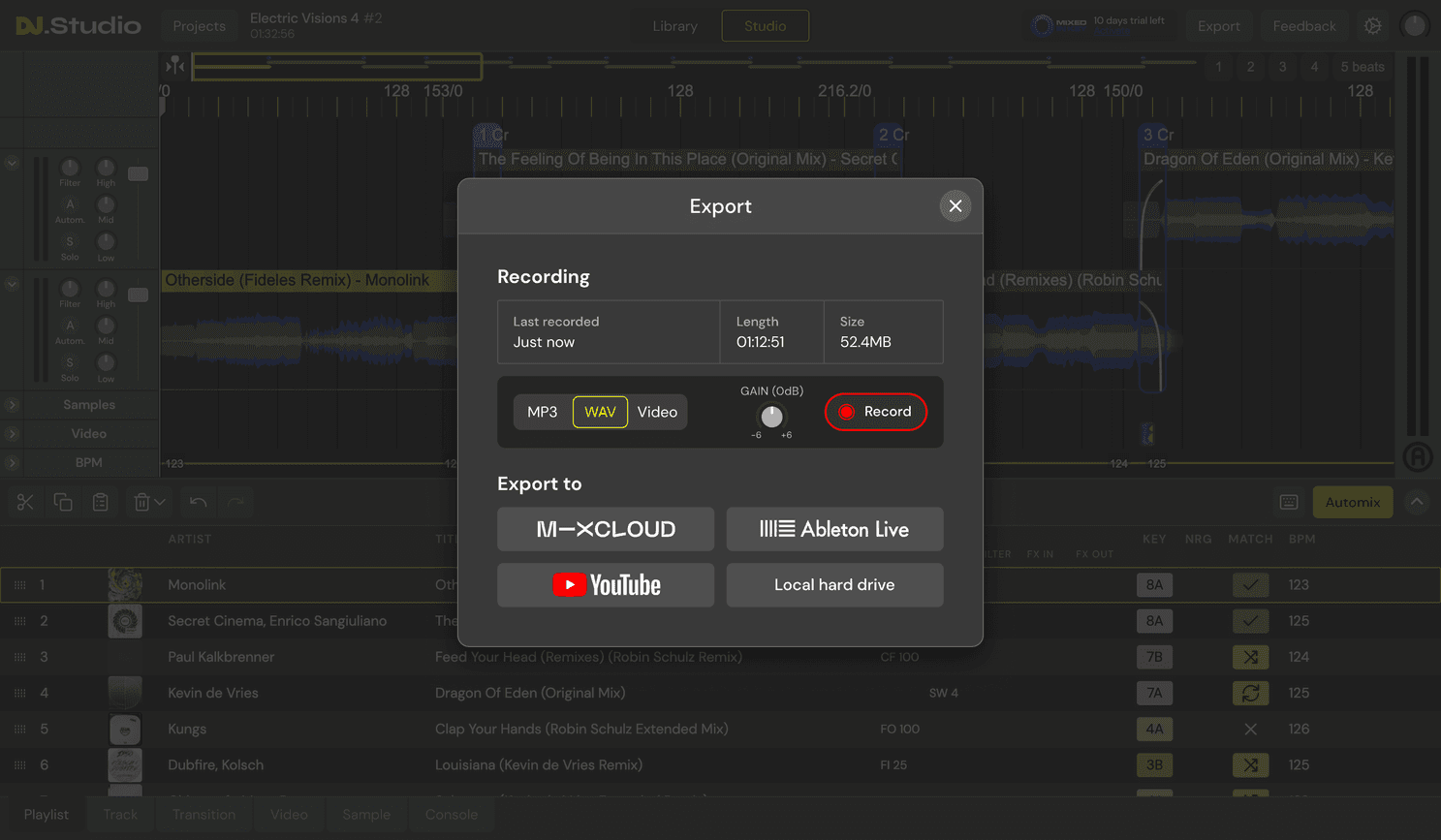Click the Kungs album artwork thumbnail
Screen dimensions: 1441x840
(125, 730)
